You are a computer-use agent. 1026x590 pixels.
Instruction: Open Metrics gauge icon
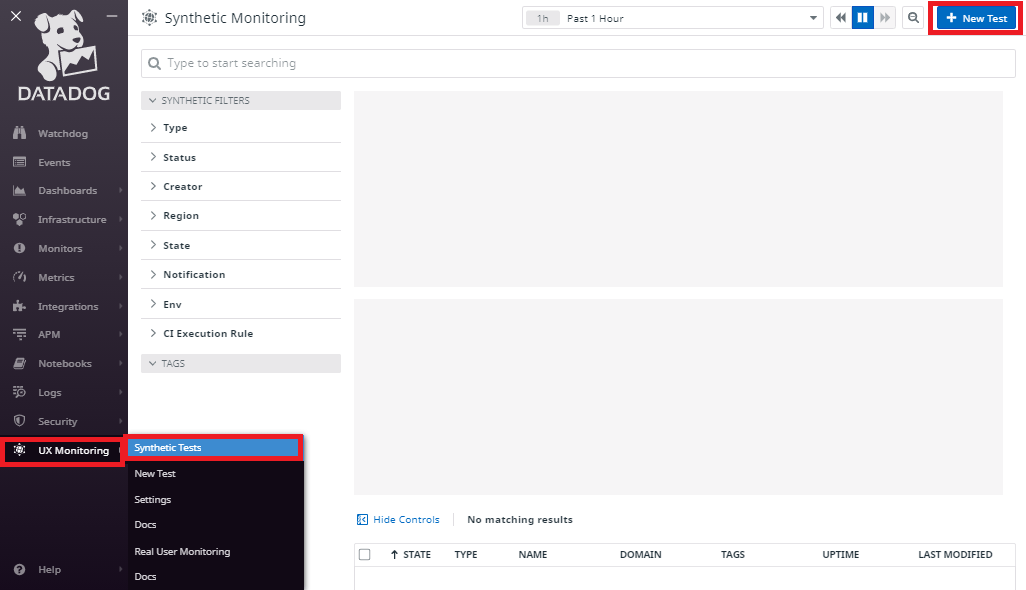[20, 277]
